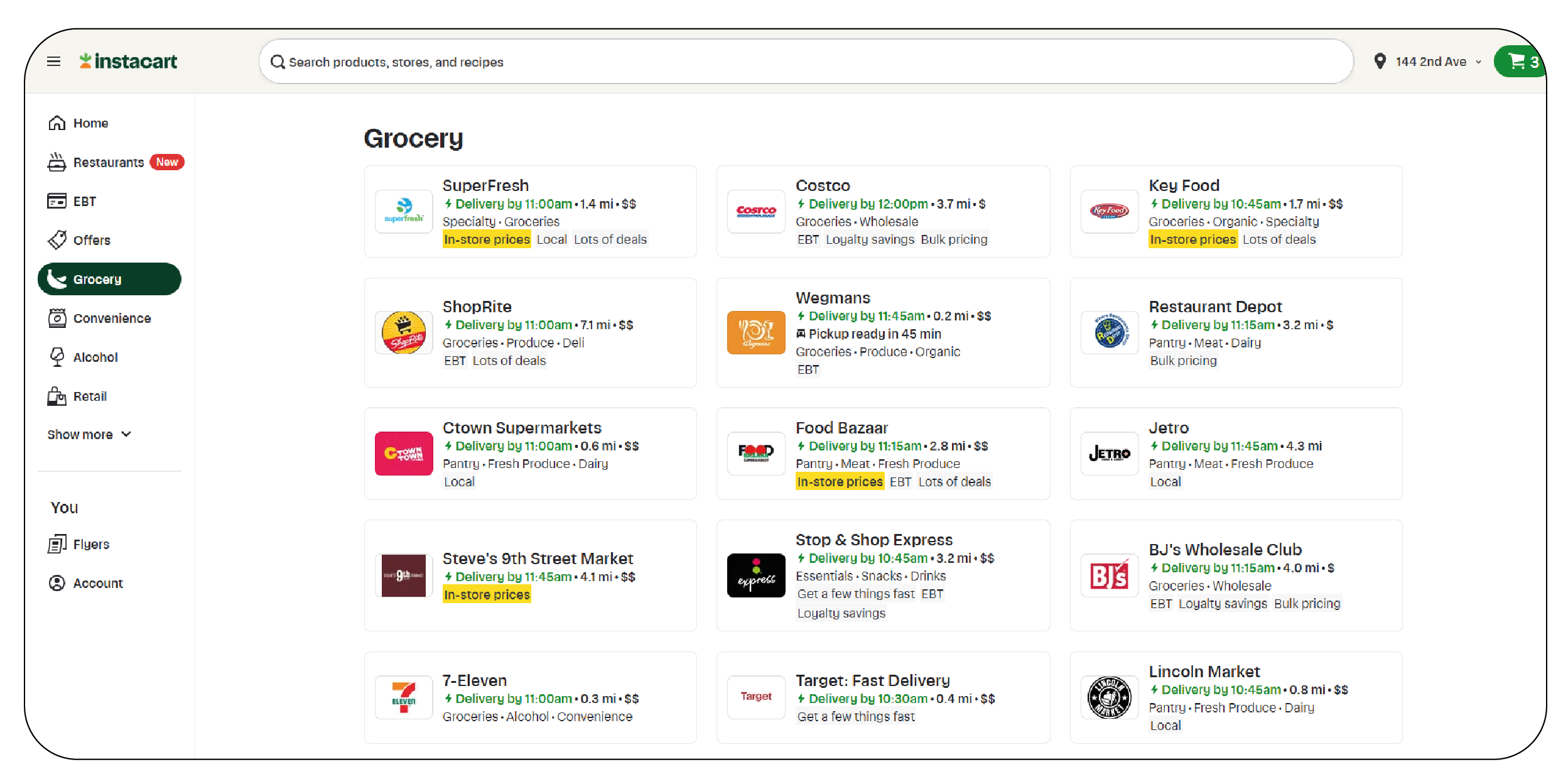Click the EBT card icon in sidebar
This screenshot has height=779, width=1568.
(57, 201)
